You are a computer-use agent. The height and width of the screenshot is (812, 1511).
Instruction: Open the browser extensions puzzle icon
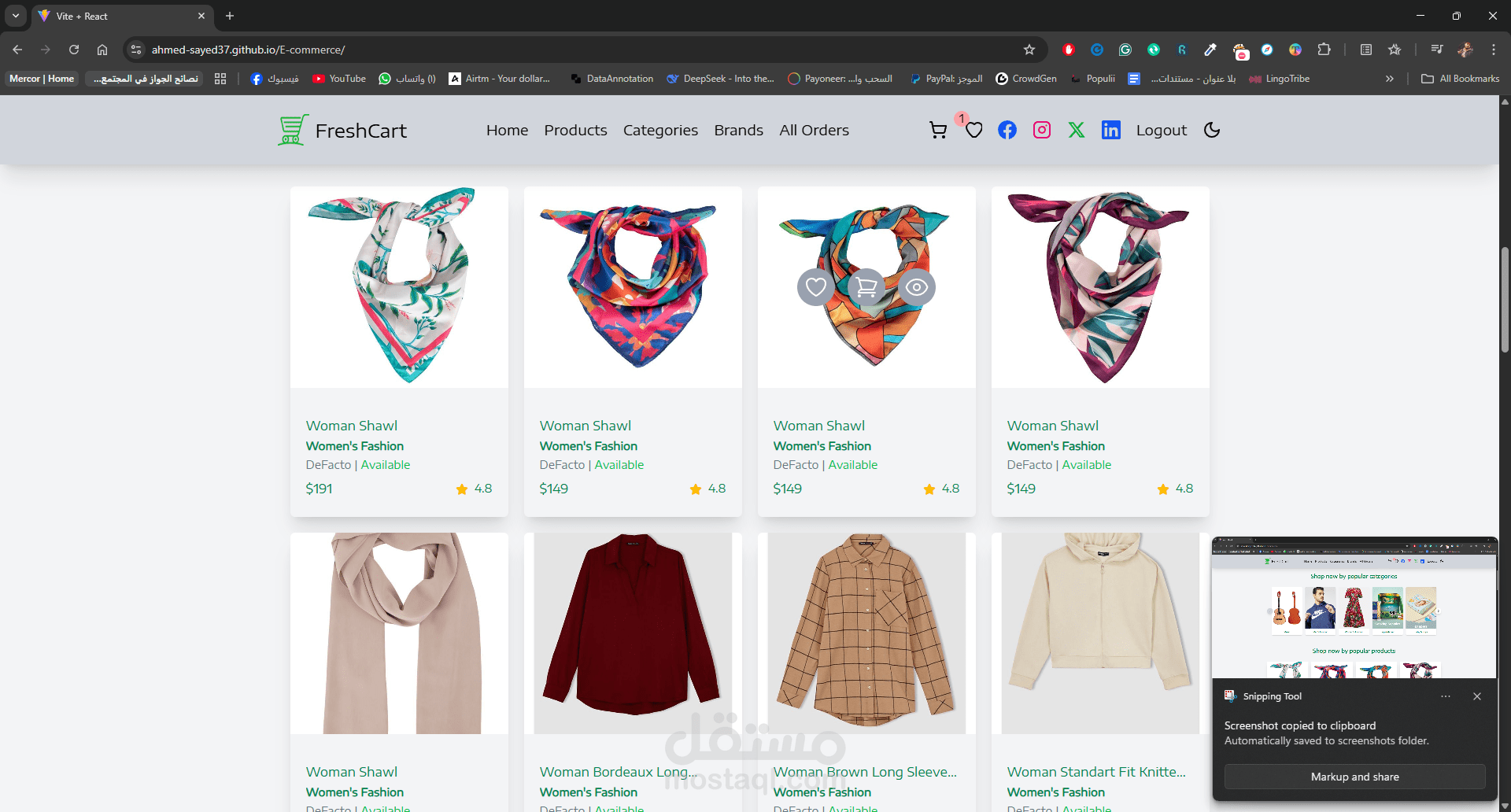coord(1324,50)
